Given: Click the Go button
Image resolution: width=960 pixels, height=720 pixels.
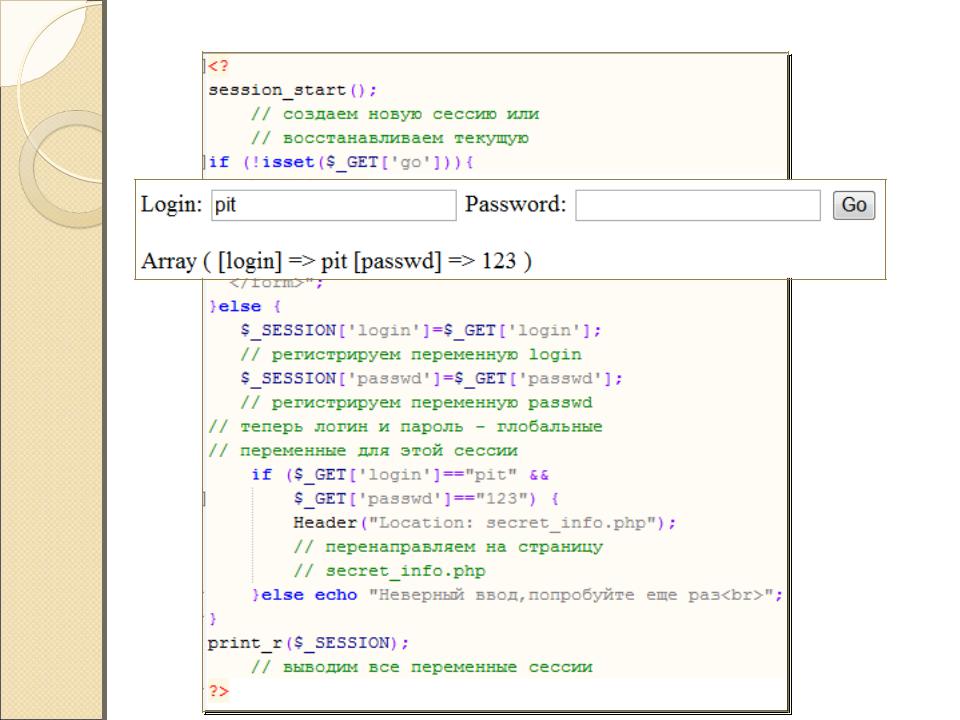Looking at the screenshot, I should pyautogui.click(x=854, y=205).
